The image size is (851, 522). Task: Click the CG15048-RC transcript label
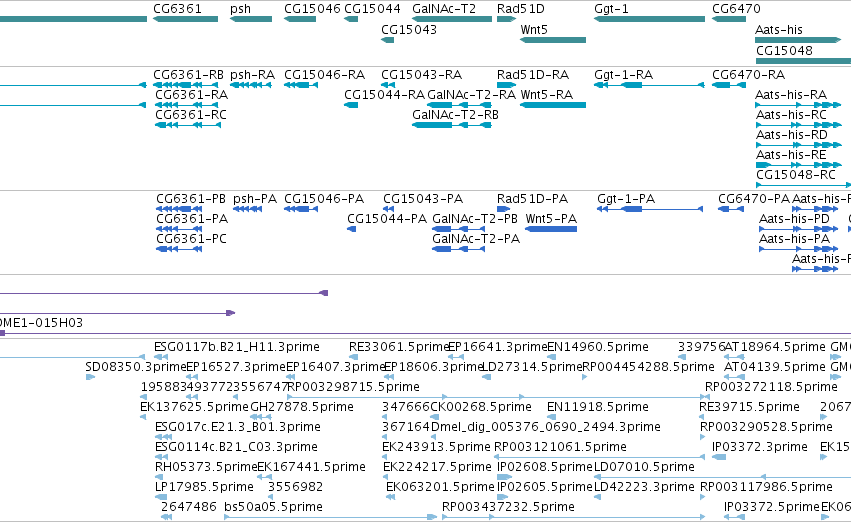[796, 175]
